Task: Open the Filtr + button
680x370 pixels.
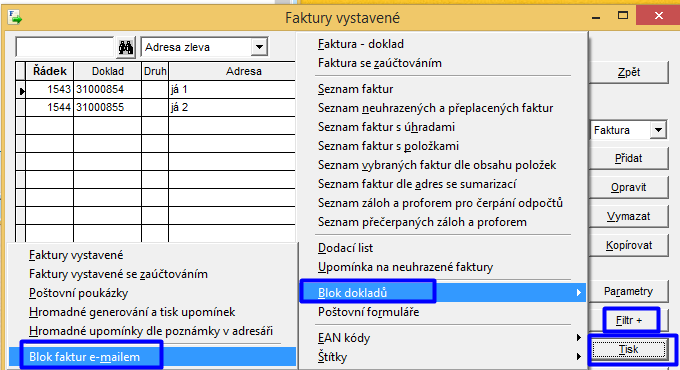Action: (628, 321)
